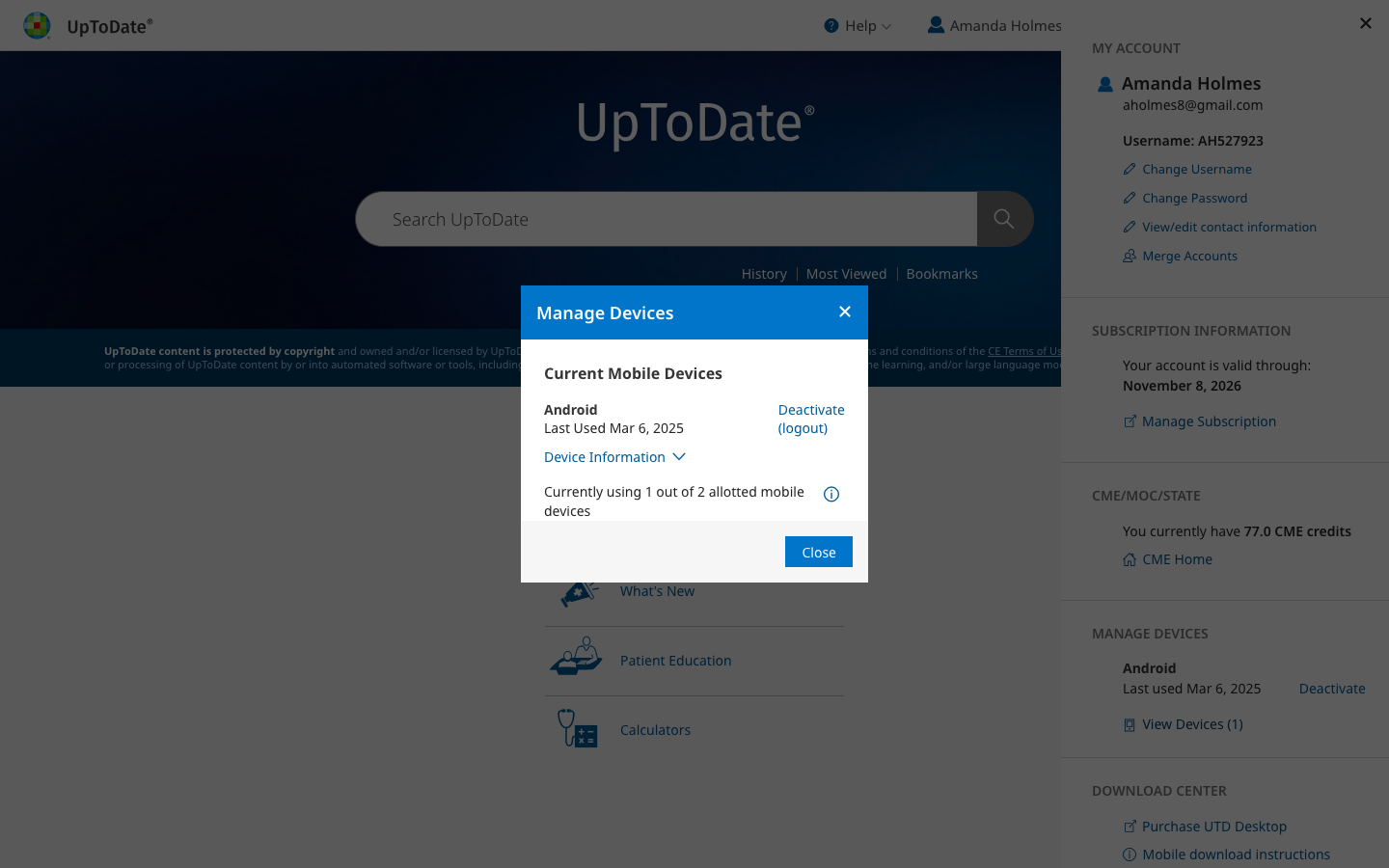The height and width of the screenshot is (868, 1389).
Task: Click the Username: AH527923 text
Action: 1192,141
